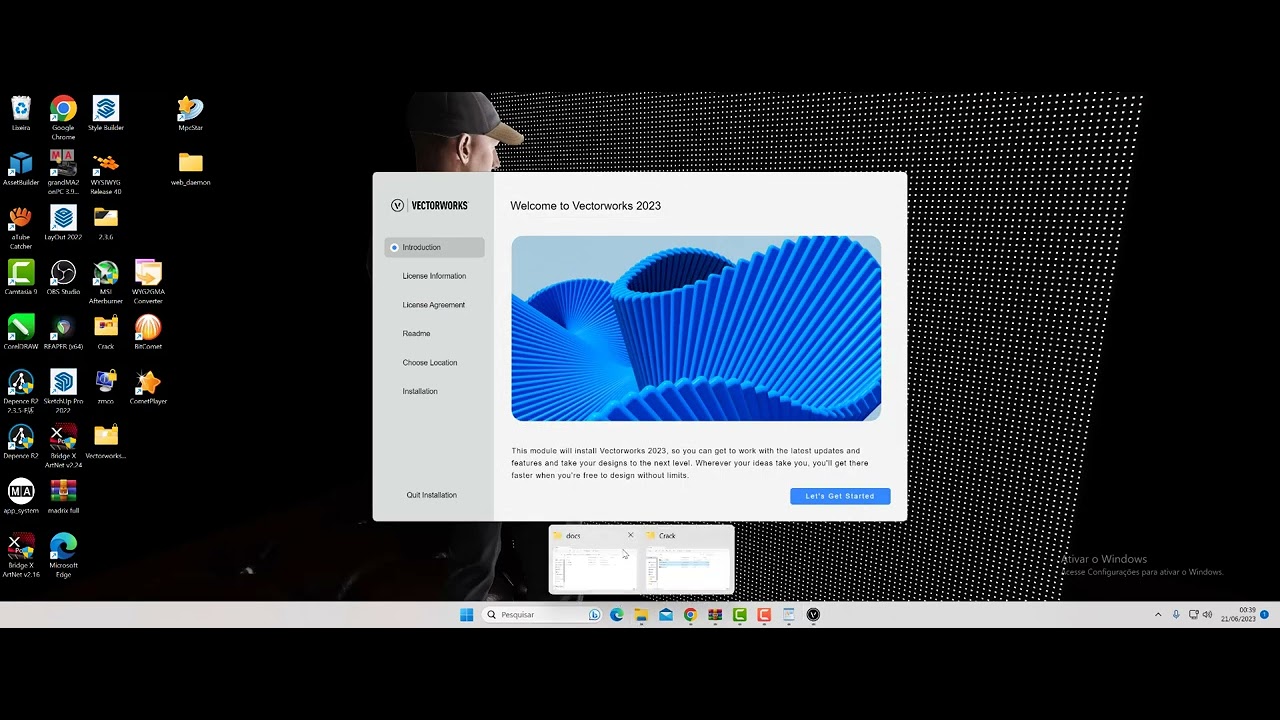
Task: Open the CometPlayer desktop shortcut
Action: [x=148, y=387]
